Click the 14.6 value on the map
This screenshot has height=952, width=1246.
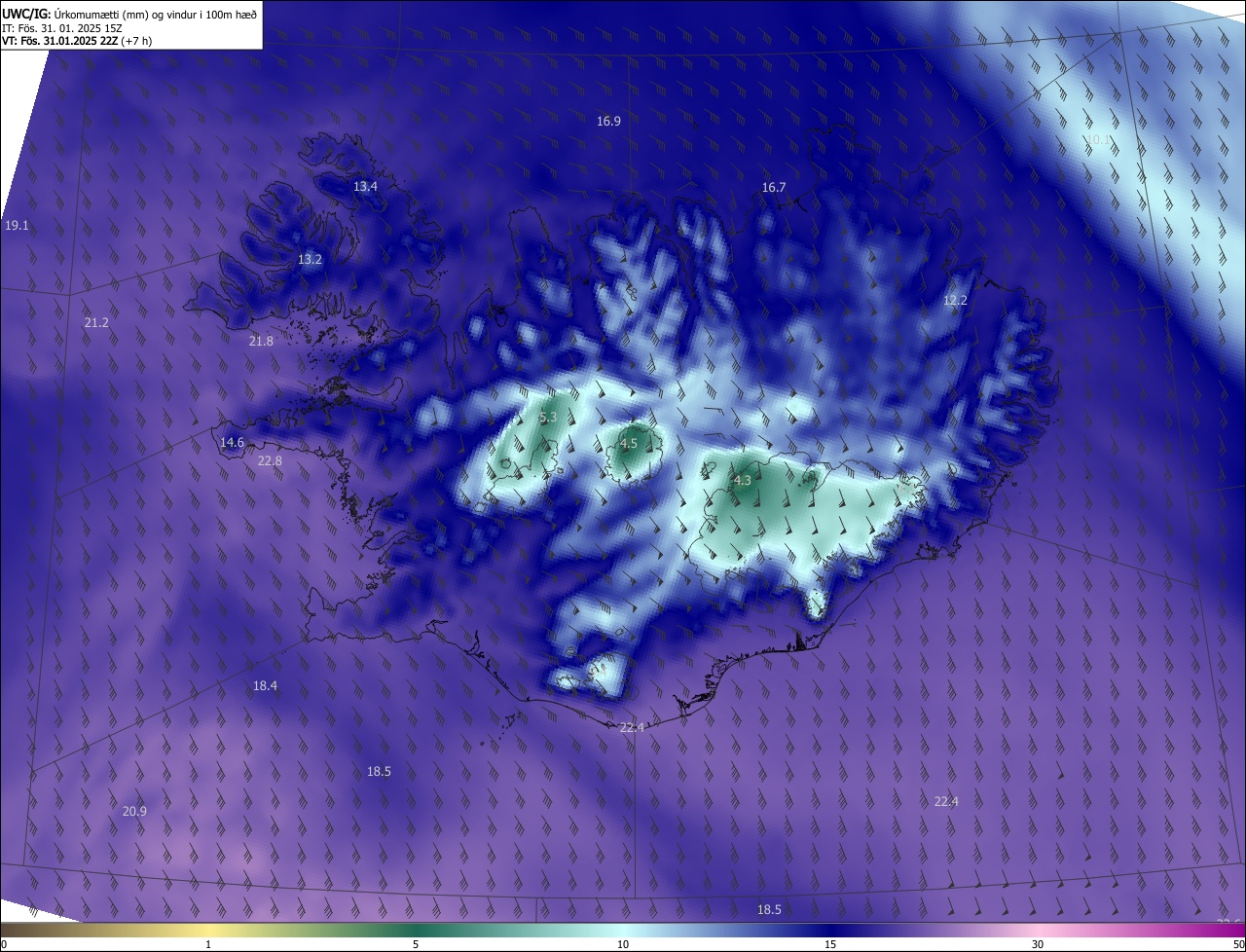(232, 442)
